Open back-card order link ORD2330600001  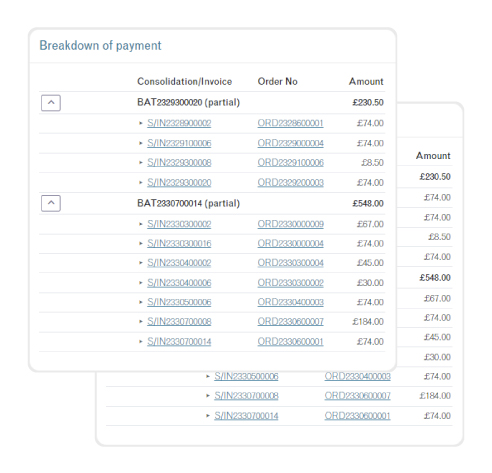click(x=357, y=416)
